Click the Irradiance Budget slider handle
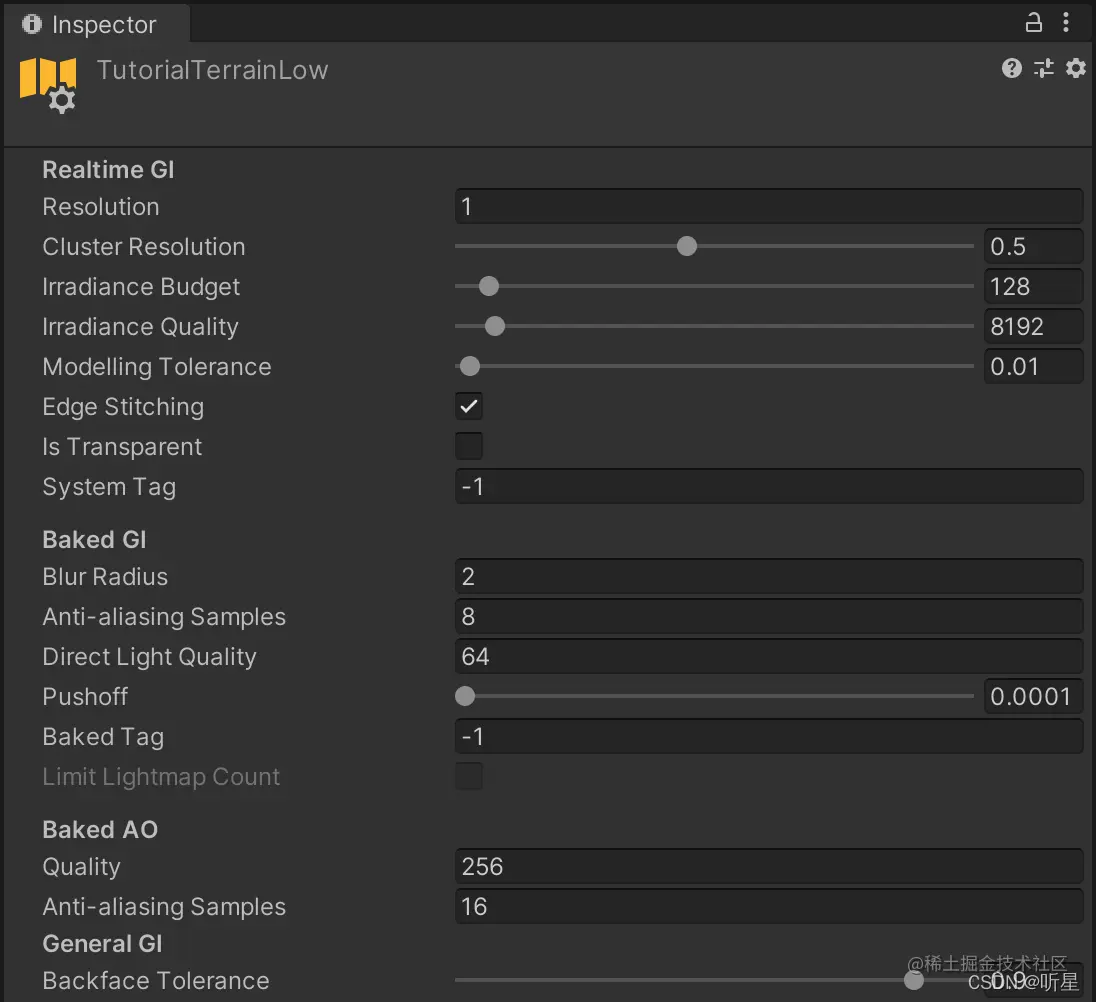 pyautogui.click(x=489, y=286)
